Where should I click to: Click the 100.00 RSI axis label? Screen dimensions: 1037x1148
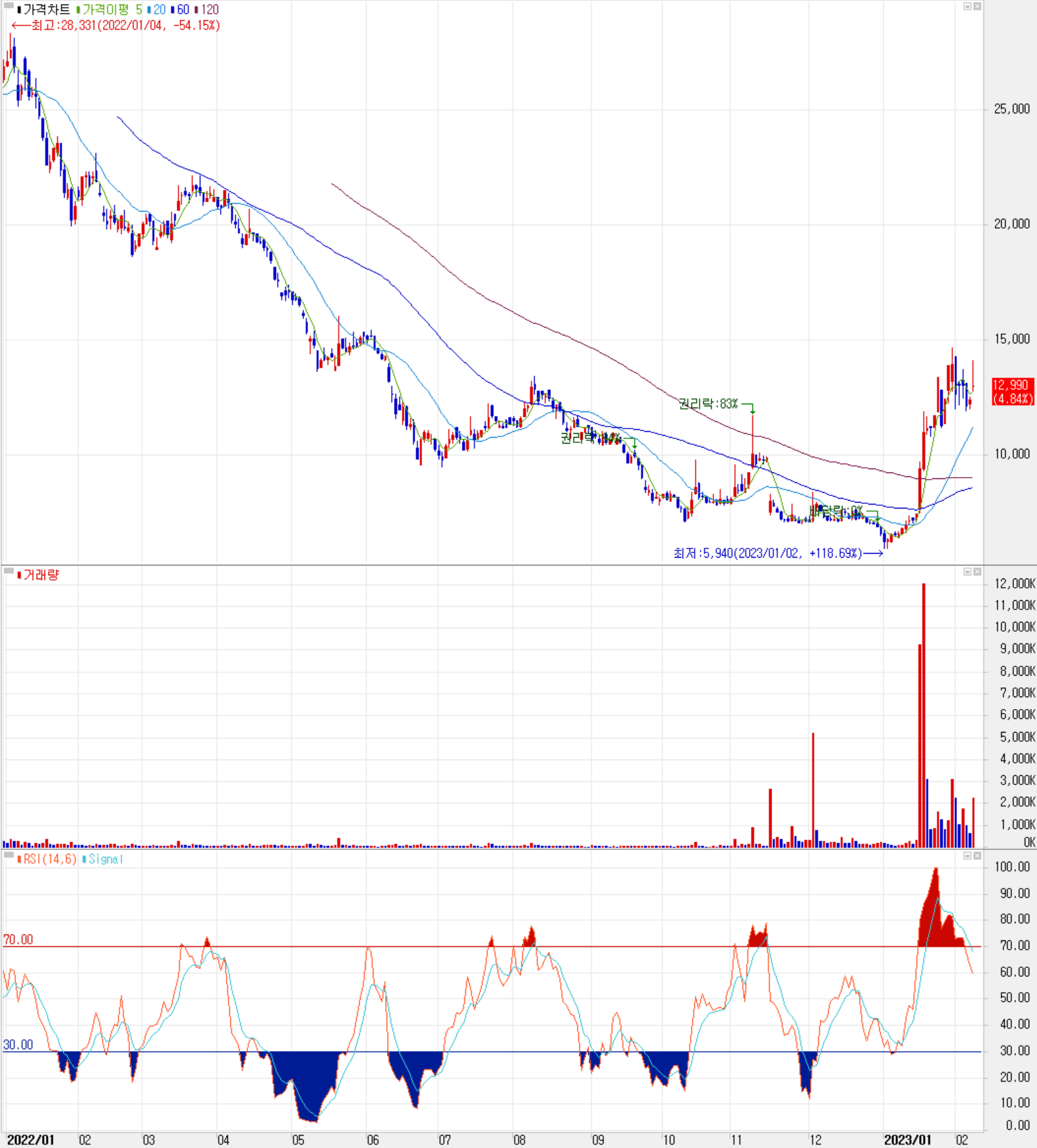click(1012, 868)
